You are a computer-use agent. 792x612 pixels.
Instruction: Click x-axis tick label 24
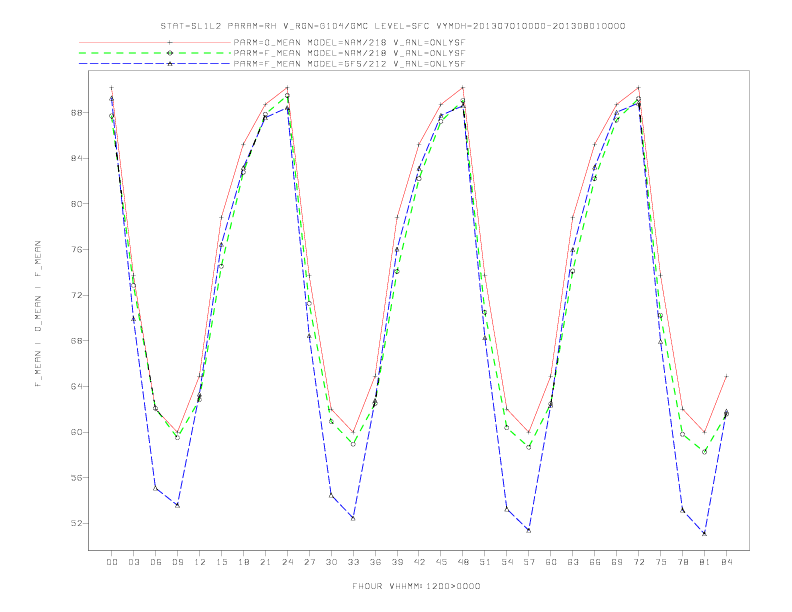[287, 562]
